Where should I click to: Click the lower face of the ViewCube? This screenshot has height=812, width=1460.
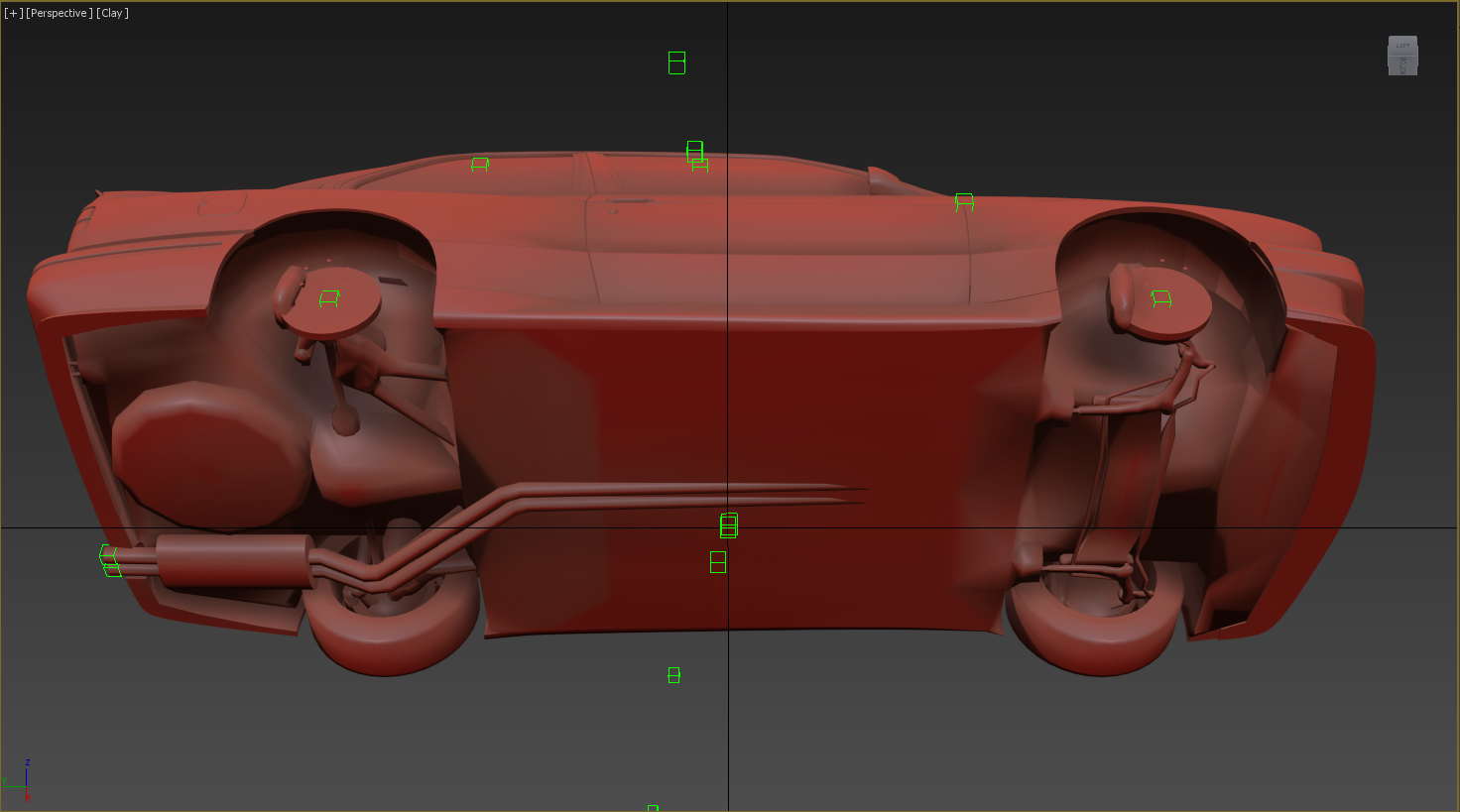tap(1402, 65)
